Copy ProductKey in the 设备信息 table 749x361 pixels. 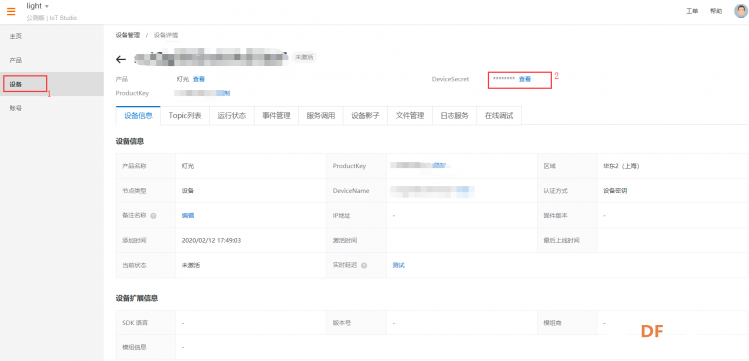(440, 165)
